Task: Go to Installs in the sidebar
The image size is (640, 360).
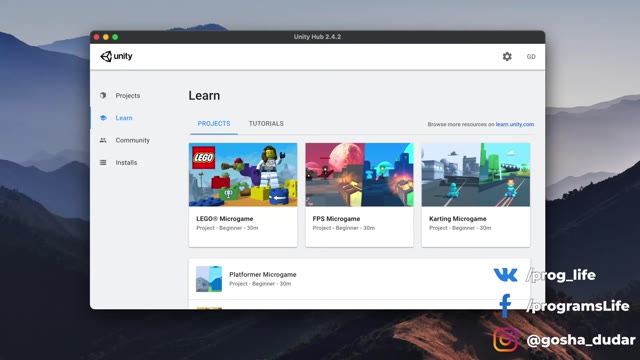Action: click(126, 162)
